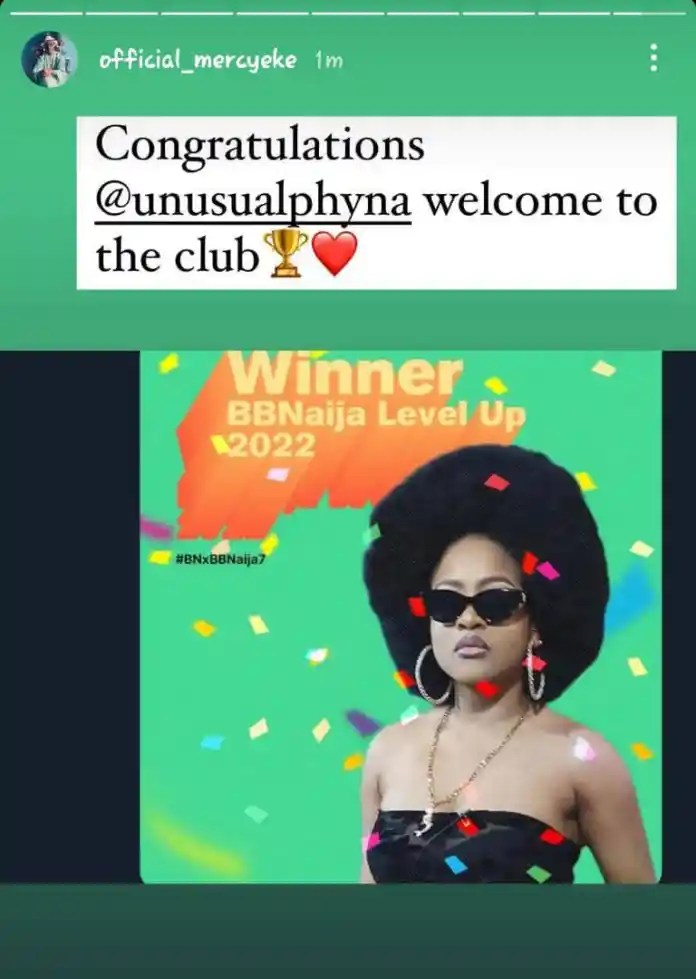Select the last story progress segment

point(650,13)
